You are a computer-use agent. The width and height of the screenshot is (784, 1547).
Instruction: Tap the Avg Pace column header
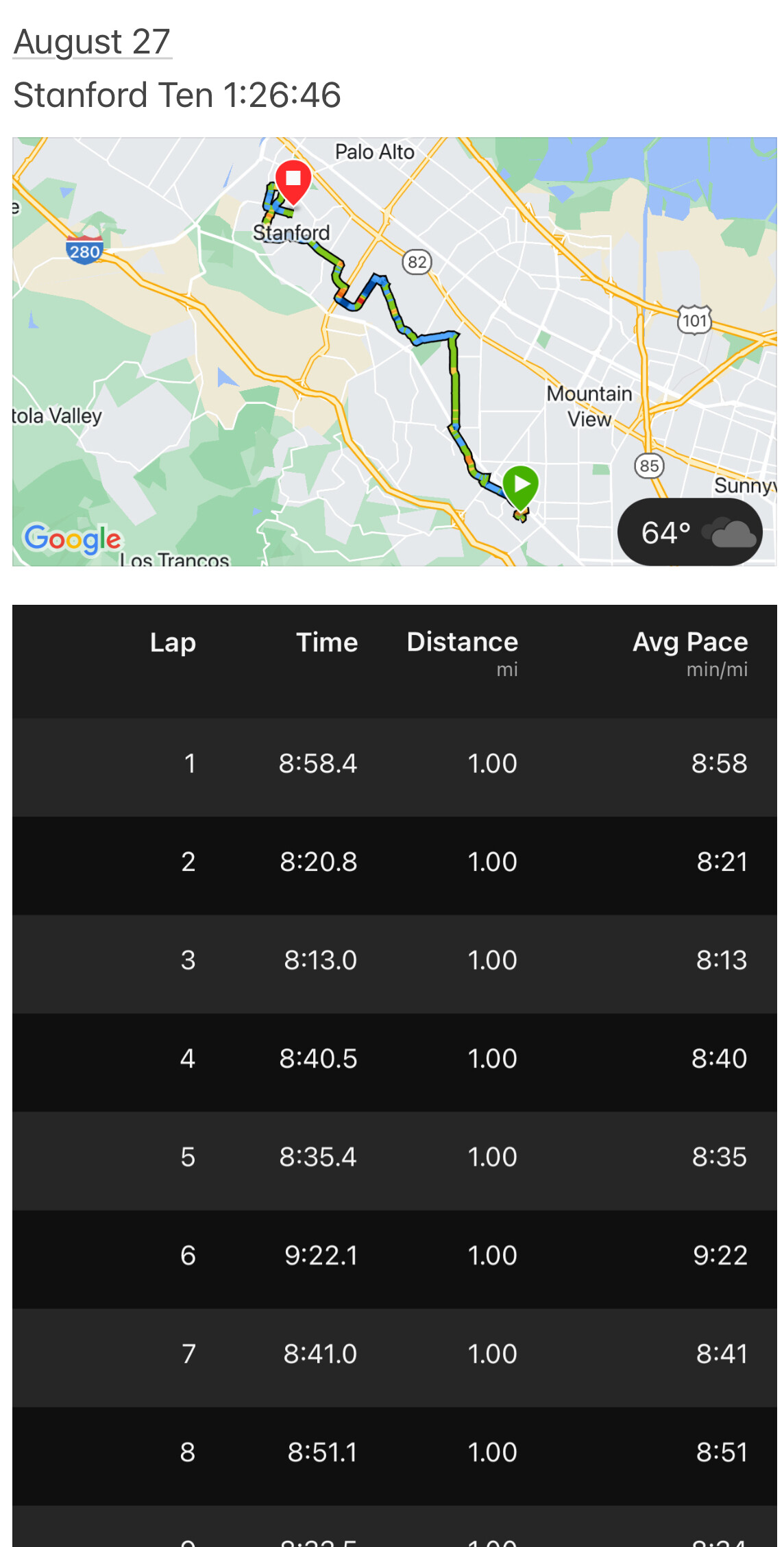point(689,643)
